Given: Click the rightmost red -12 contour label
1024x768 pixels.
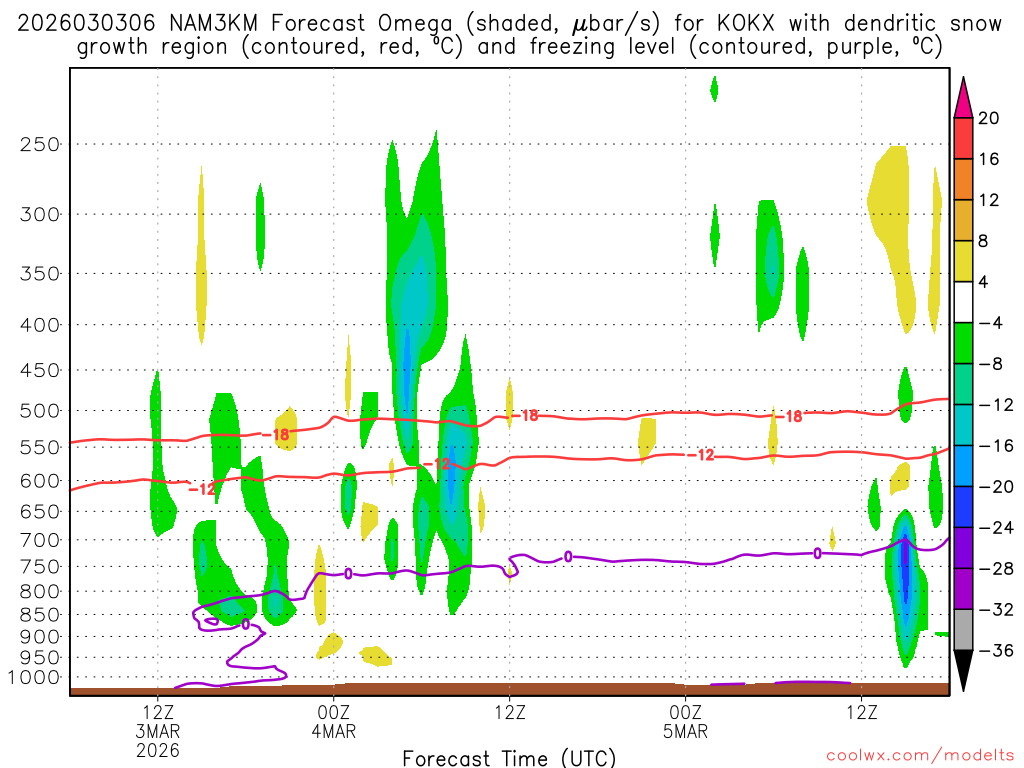Looking at the screenshot, I should pos(700,455).
